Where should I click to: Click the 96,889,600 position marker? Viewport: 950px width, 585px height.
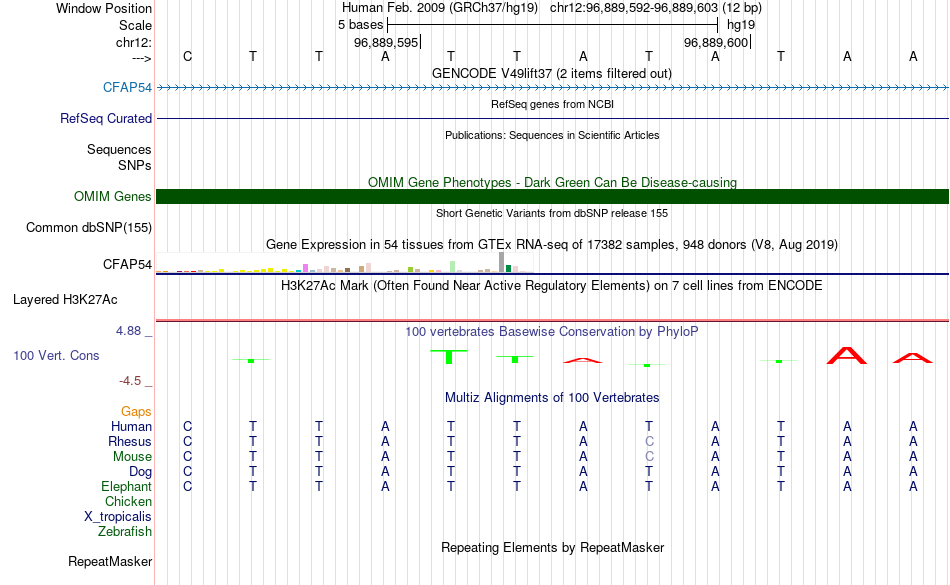(717, 42)
